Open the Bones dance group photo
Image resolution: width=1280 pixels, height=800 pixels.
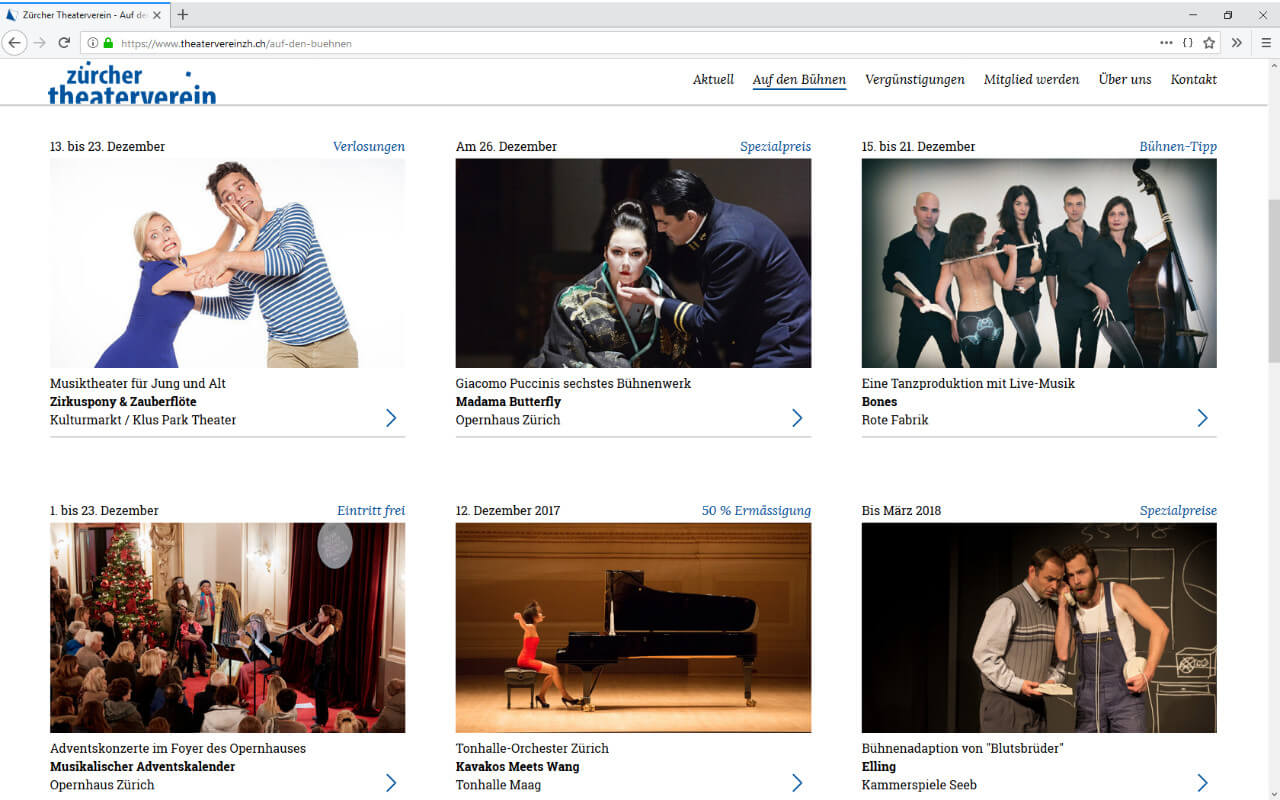[1040, 263]
